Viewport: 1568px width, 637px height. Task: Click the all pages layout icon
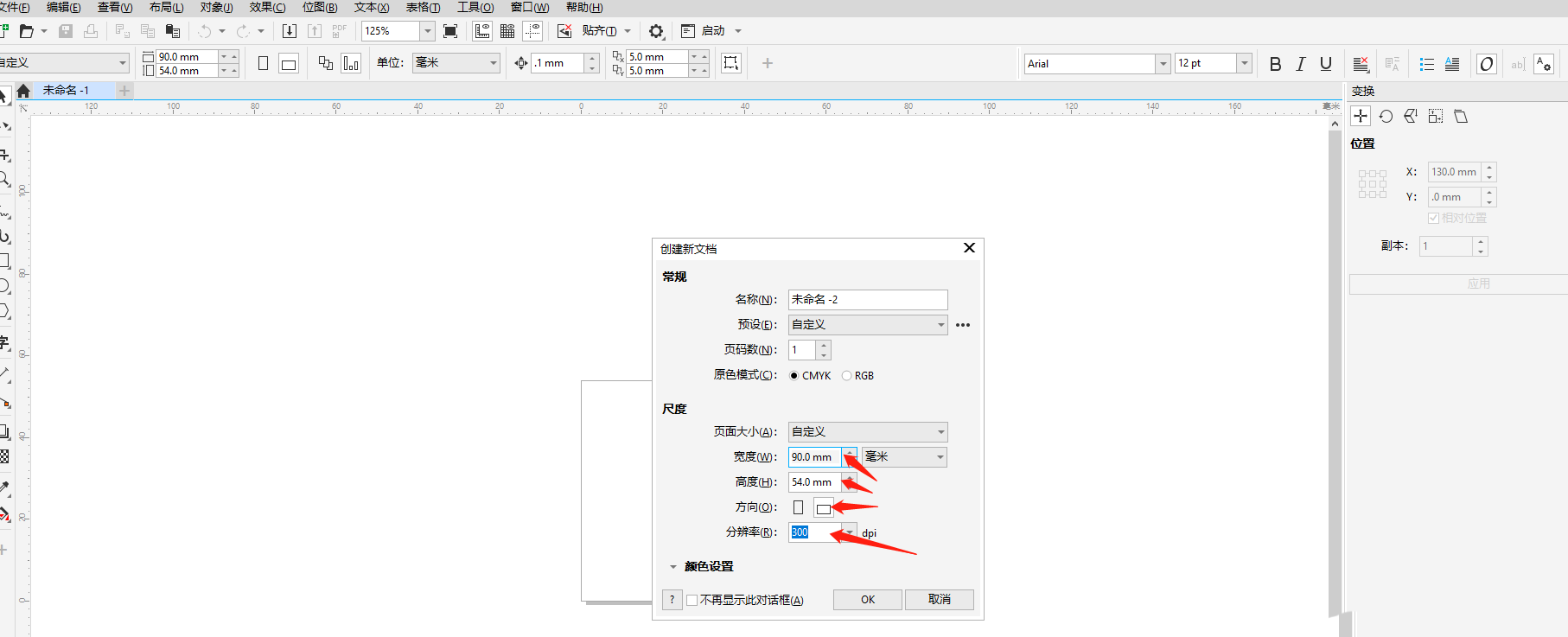326,63
